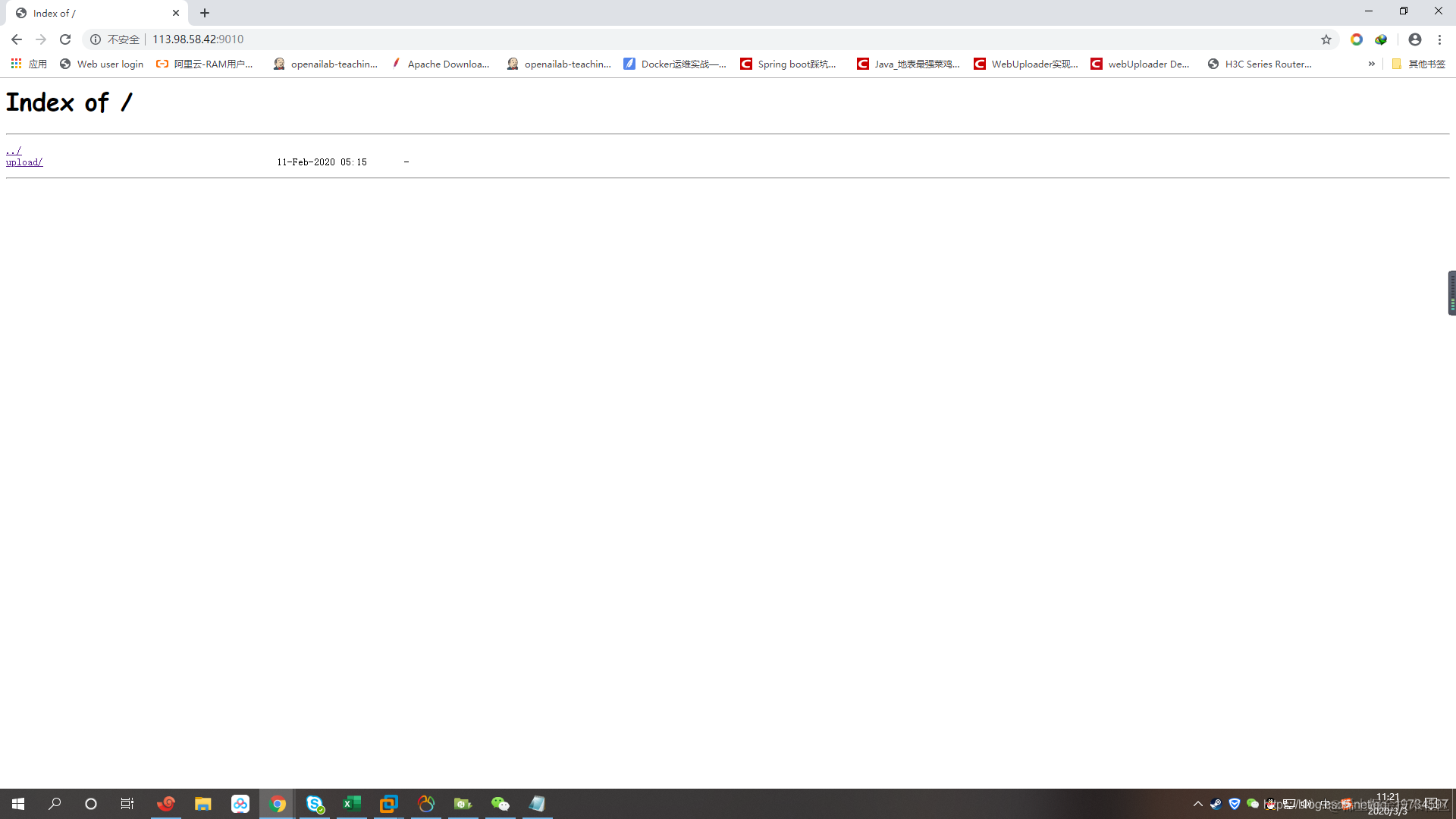Image resolution: width=1456 pixels, height=819 pixels.
Task: Open Windows Start menu
Action: (18, 804)
